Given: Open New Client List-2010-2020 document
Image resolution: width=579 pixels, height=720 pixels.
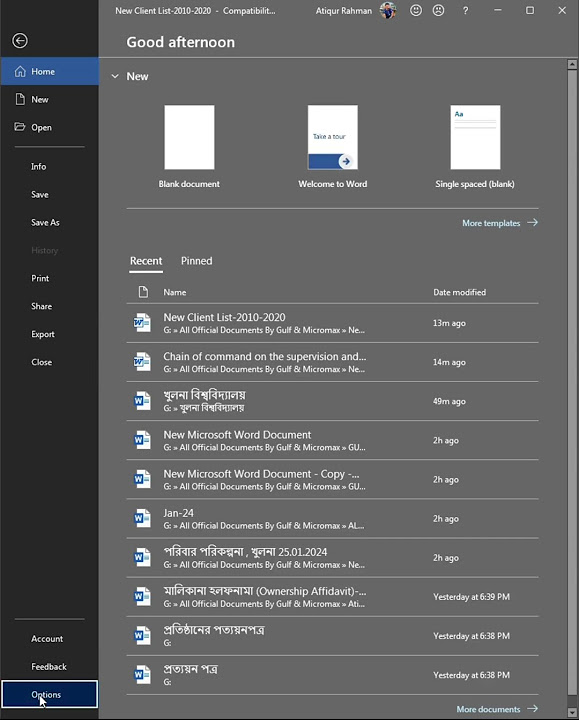Looking at the screenshot, I should [332, 323].
